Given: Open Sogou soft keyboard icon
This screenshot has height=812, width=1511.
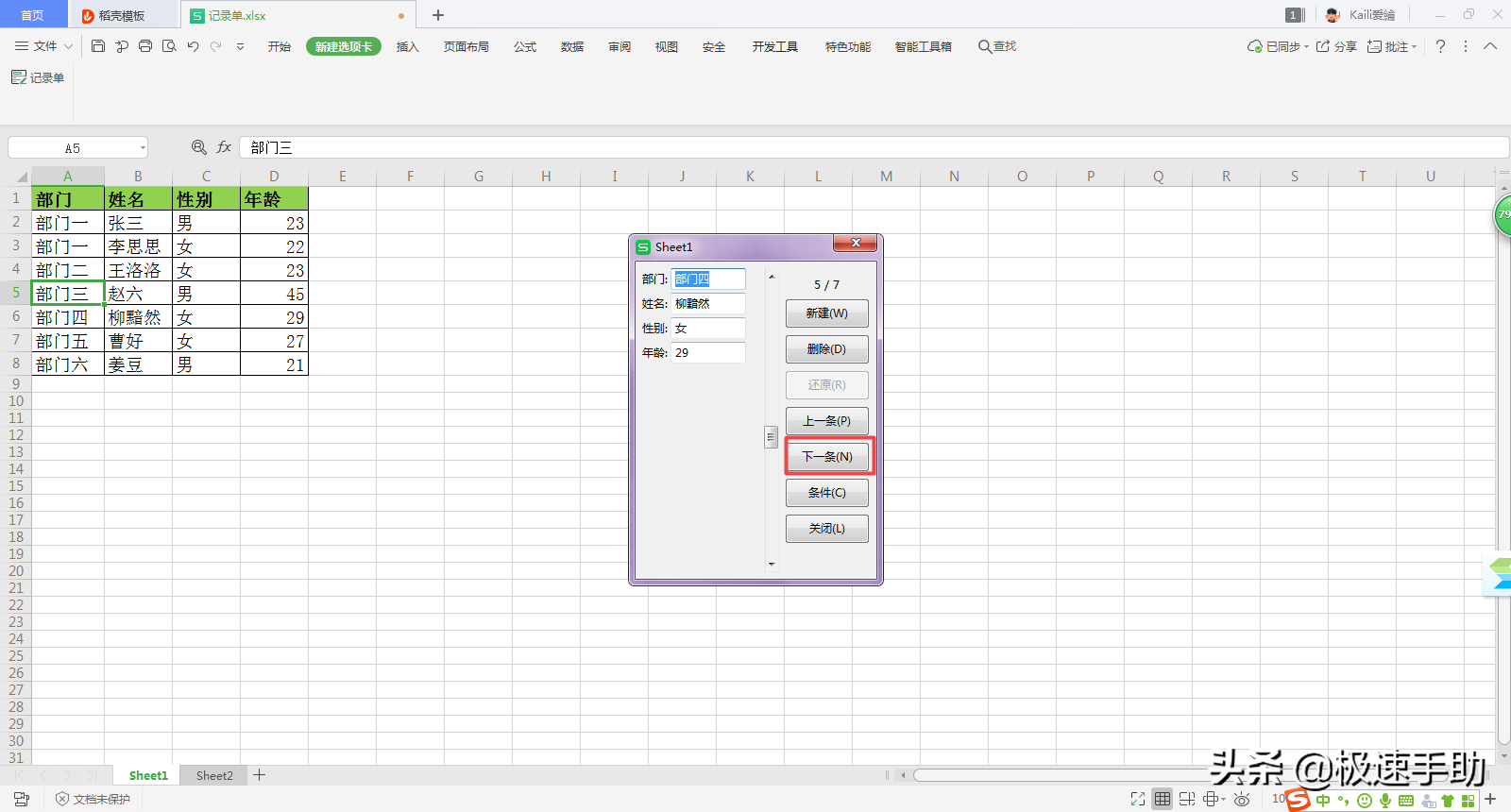Looking at the screenshot, I should click(x=1406, y=801).
